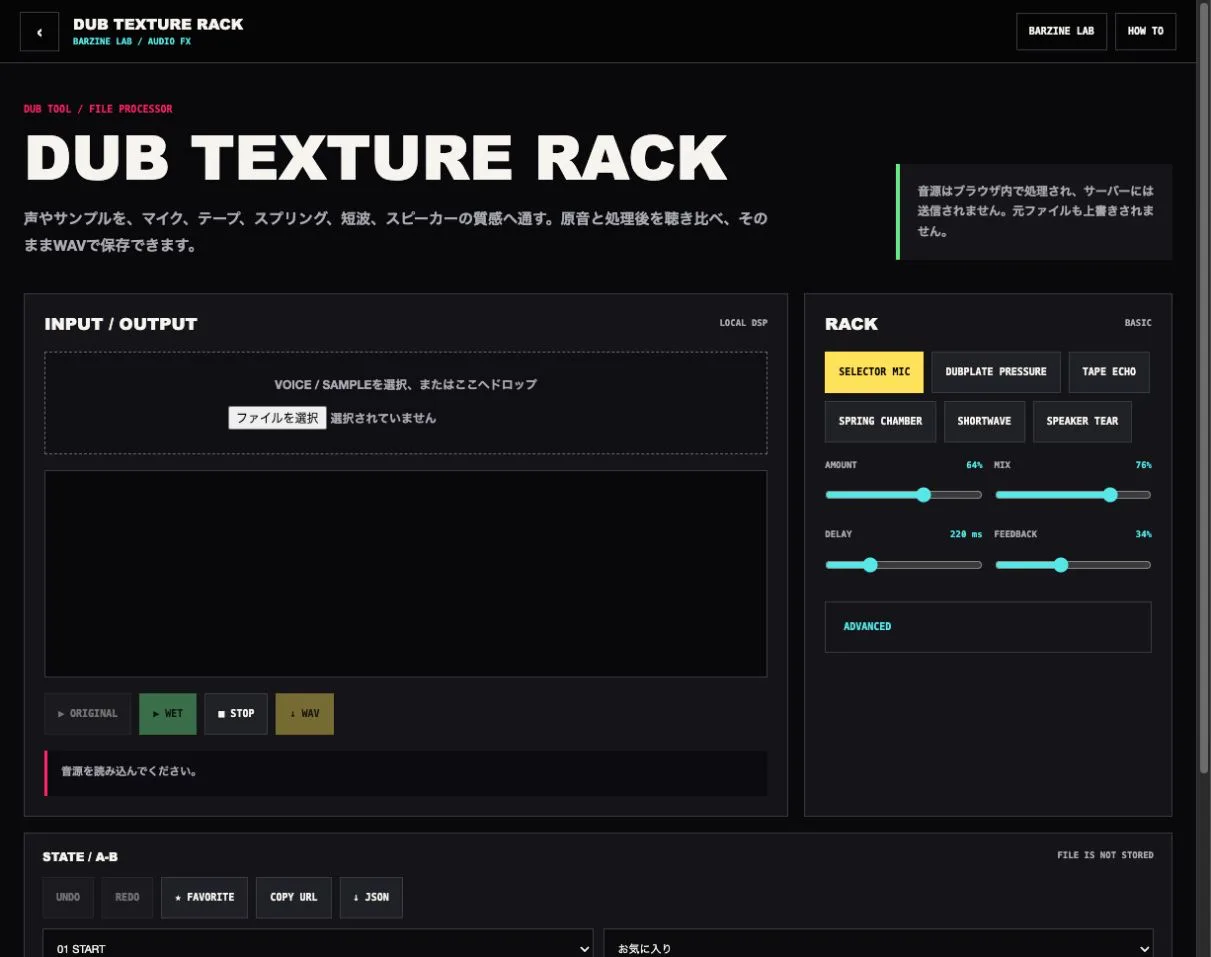Image resolution: width=1211 pixels, height=957 pixels.
Task: Adjust the DELAY slider
Action: coord(903,565)
